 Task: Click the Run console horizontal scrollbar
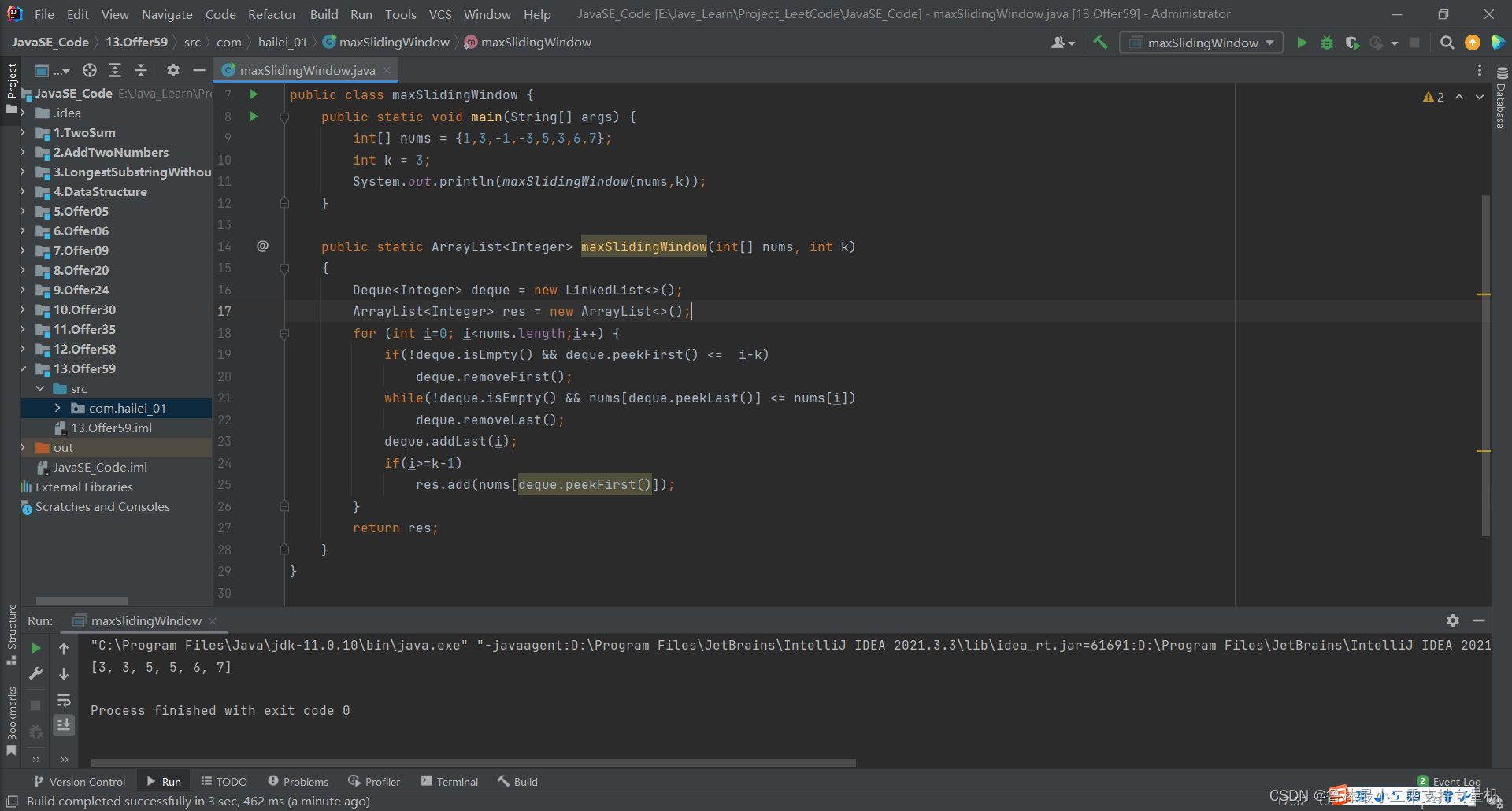[x=473, y=762]
